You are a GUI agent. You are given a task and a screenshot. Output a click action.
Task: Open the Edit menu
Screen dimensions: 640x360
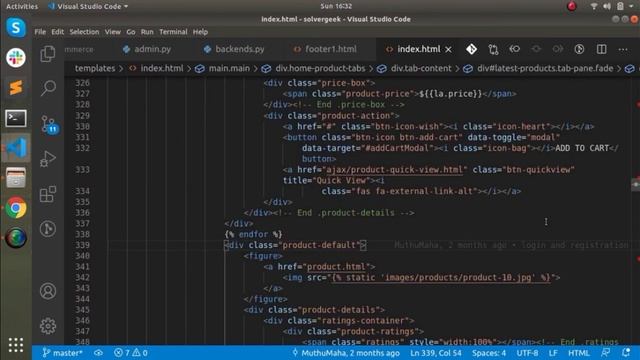[58, 32]
